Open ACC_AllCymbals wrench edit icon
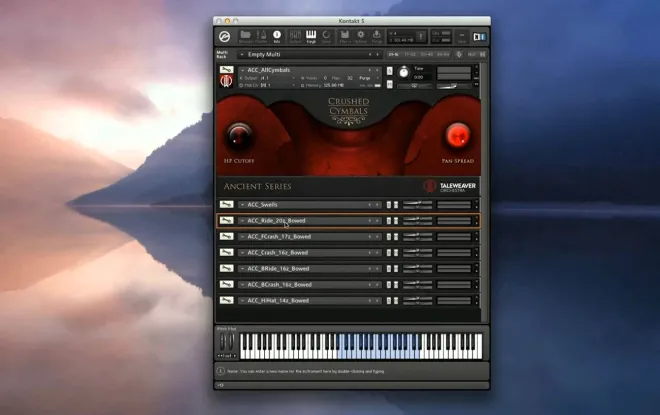Image resolution: width=660 pixels, height=415 pixels. [x=226, y=70]
